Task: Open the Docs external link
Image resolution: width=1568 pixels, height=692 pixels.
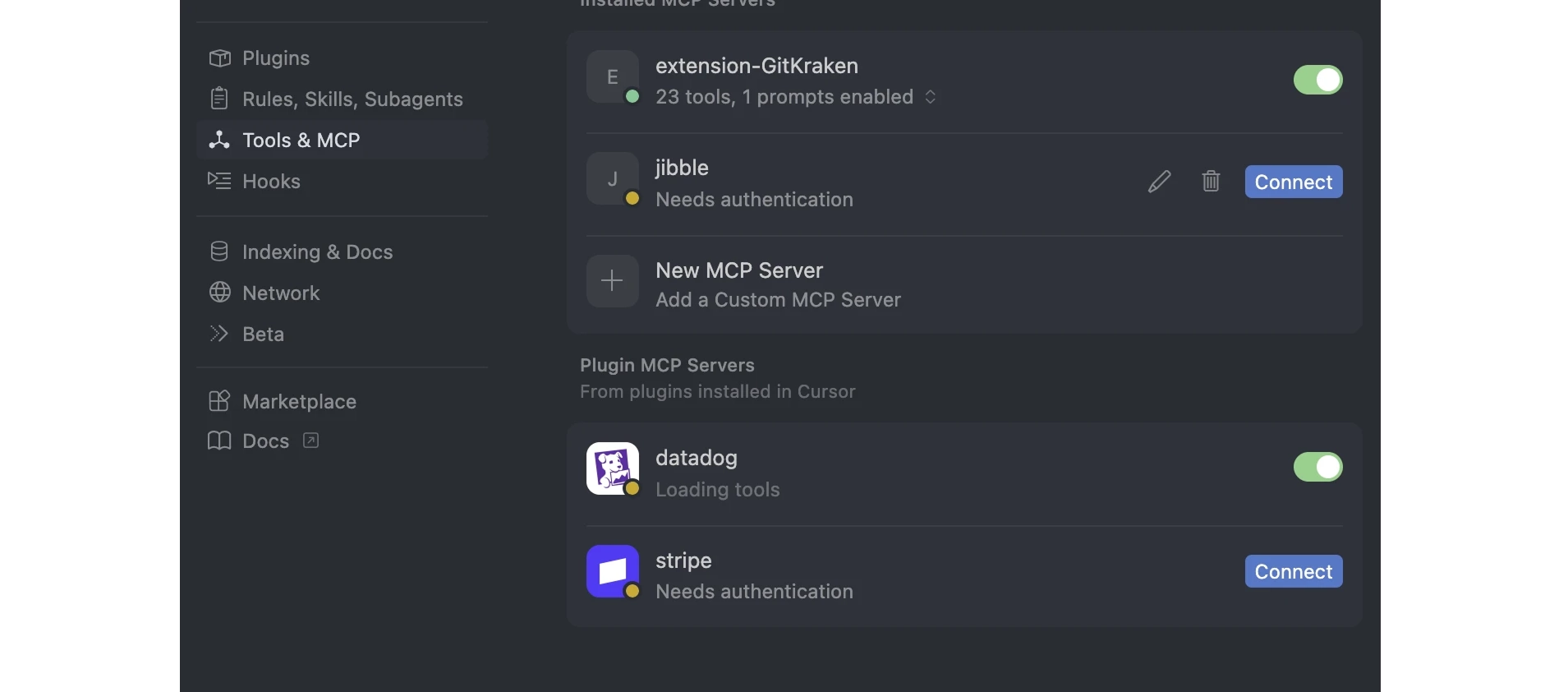Action: tap(342, 441)
